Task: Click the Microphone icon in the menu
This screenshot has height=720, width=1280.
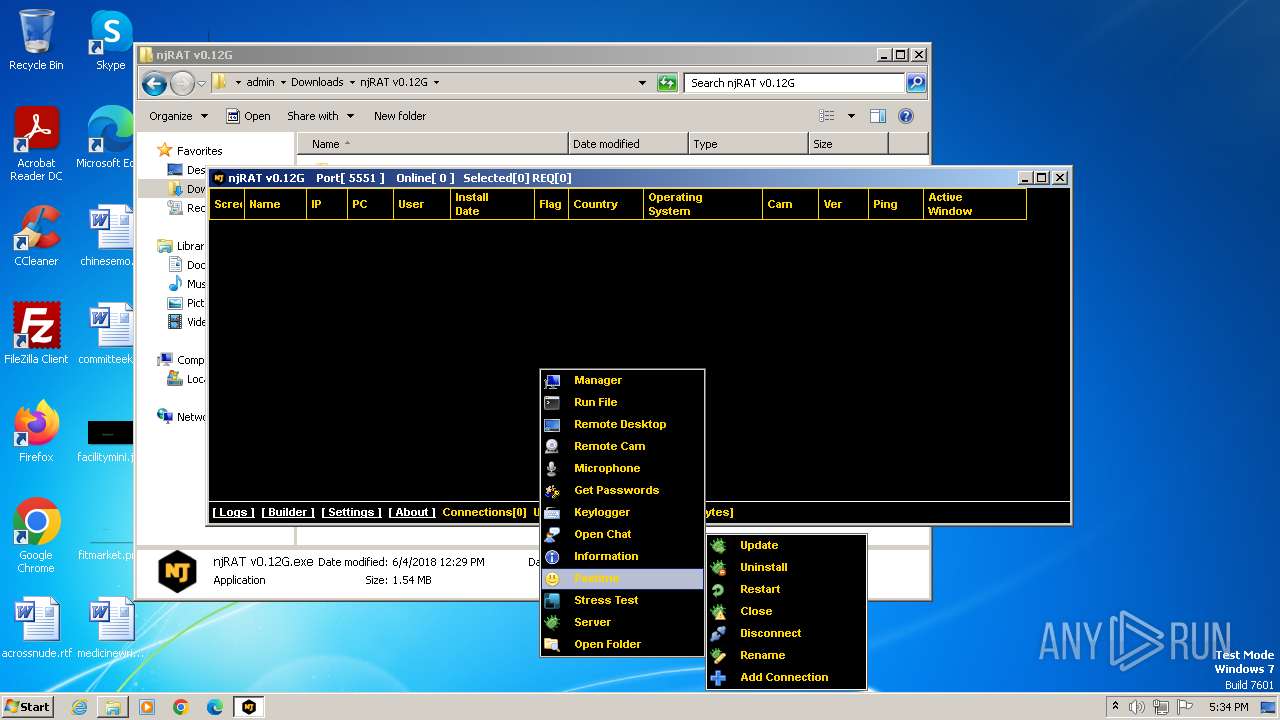Action: pyautogui.click(x=552, y=468)
